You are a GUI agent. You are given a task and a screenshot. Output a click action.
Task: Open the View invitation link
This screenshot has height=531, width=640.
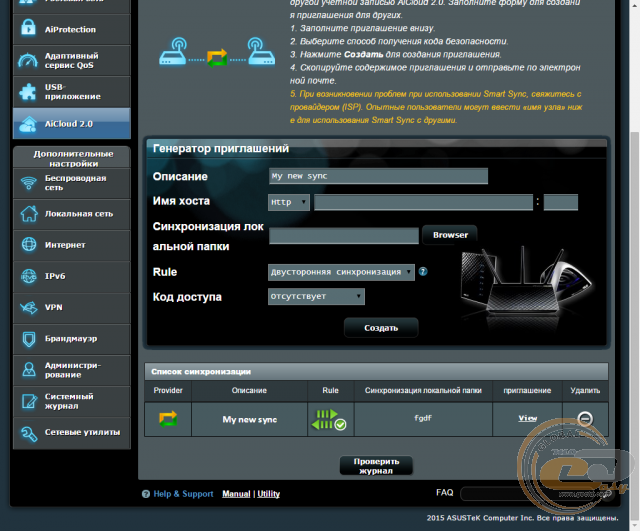tap(527, 418)
